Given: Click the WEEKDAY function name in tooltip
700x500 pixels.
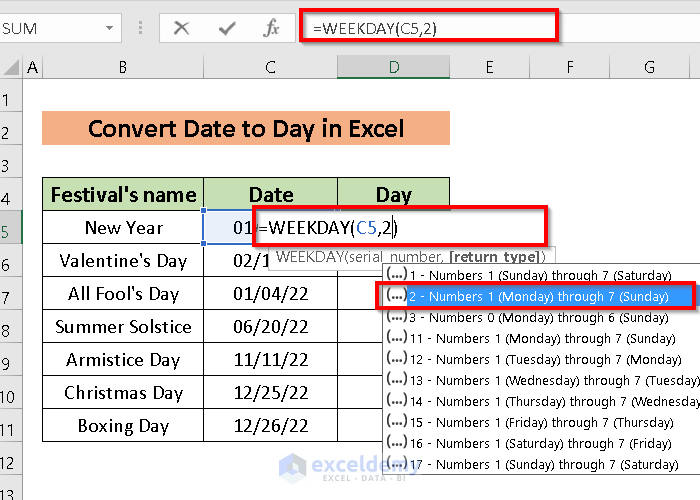Looking at the screenshot, I should point(308,256).
